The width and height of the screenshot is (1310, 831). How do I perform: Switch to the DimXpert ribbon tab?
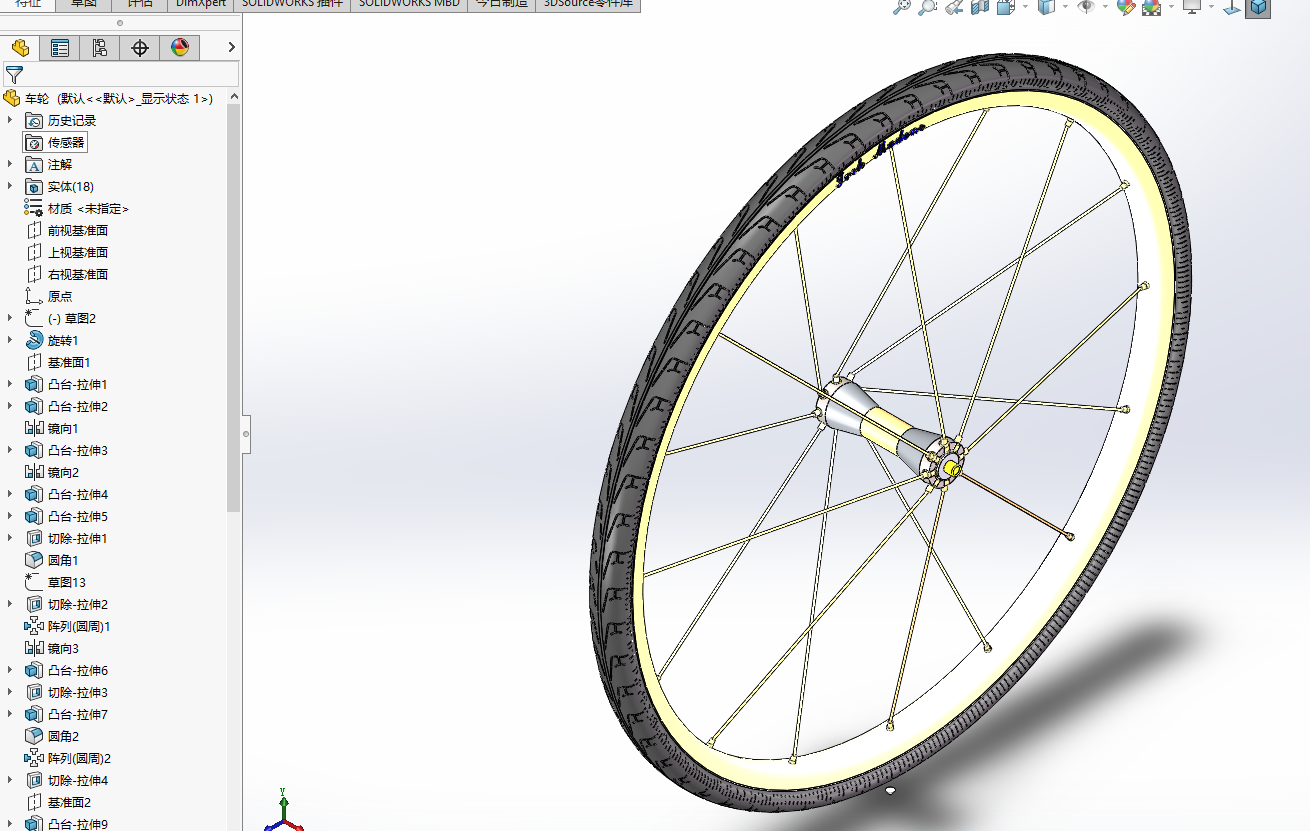point(201,4)
